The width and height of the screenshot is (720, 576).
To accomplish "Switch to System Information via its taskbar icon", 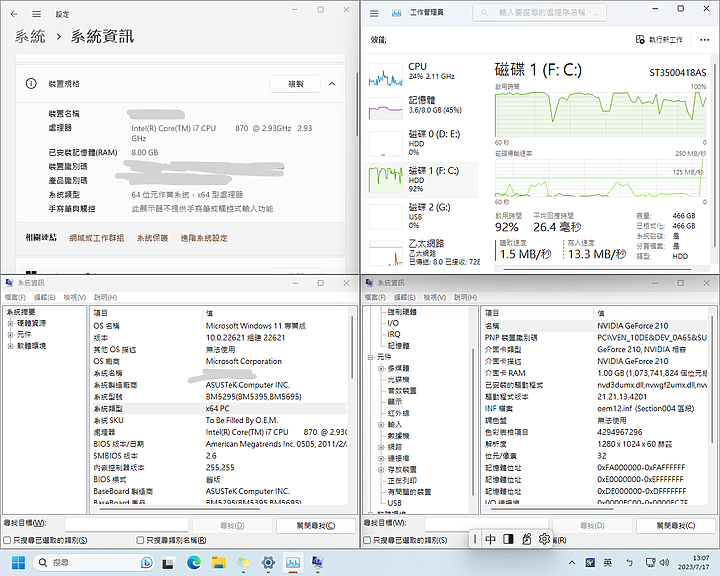I will click(x=317, y=562).
